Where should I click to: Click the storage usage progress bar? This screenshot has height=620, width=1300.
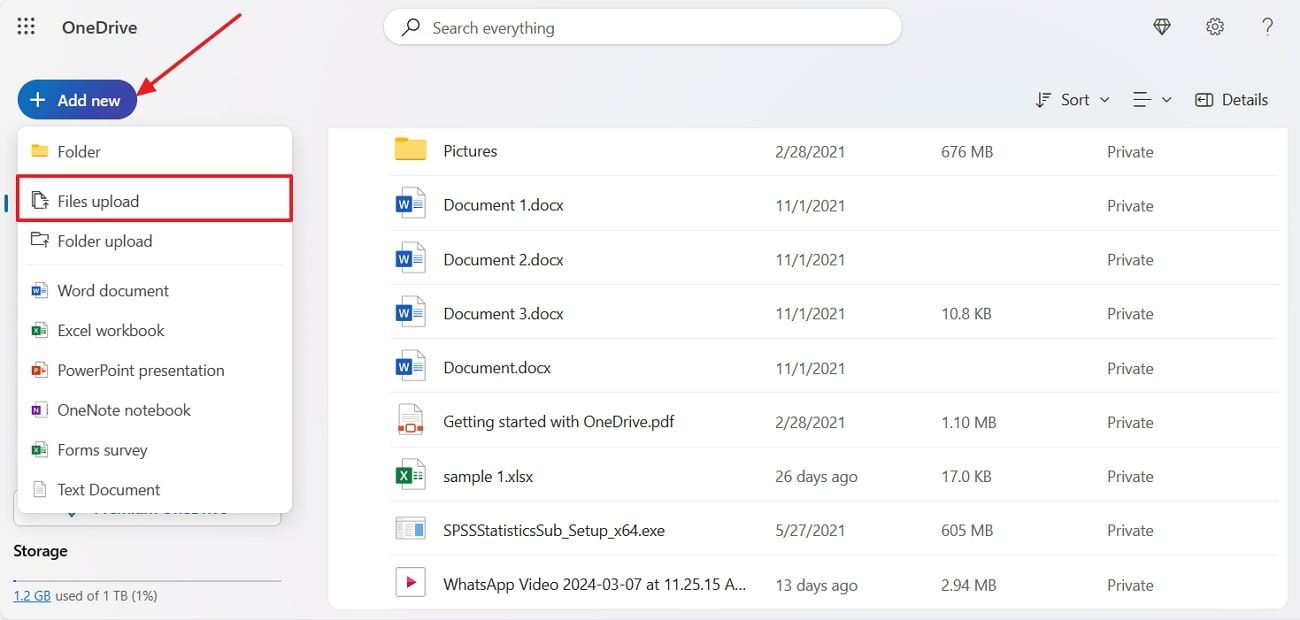coord(147,580)
